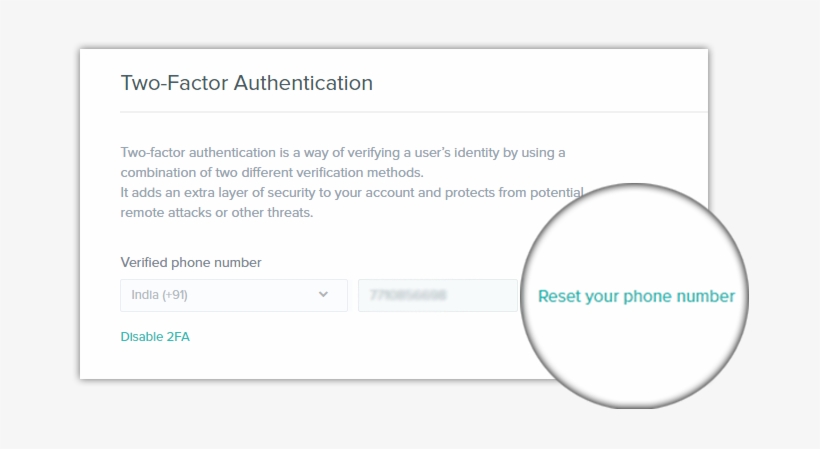Click the Two-Factor Authentication heading
The image size is (820, 449).
246,83
